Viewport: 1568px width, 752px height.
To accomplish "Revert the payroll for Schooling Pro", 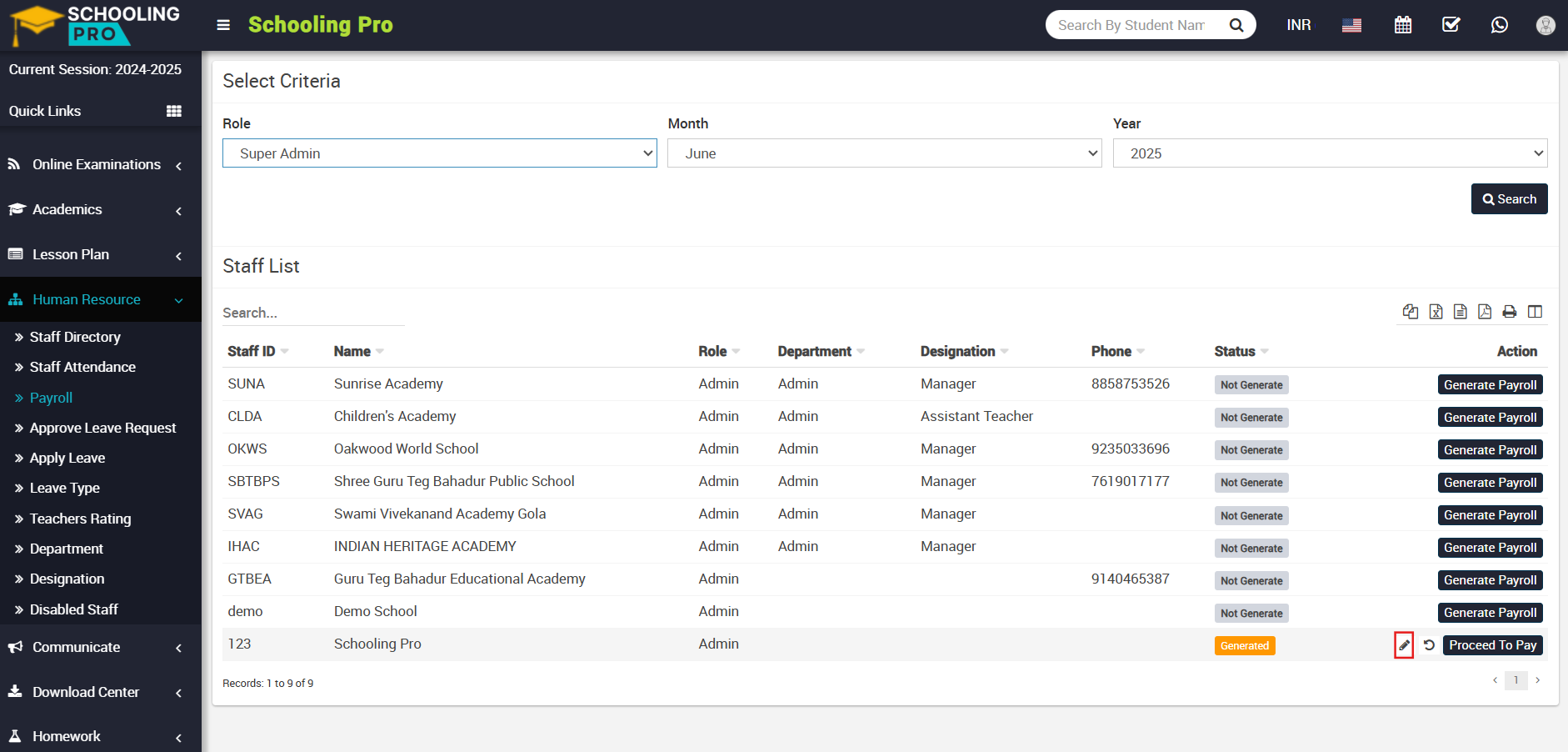I will [1429, 645].
